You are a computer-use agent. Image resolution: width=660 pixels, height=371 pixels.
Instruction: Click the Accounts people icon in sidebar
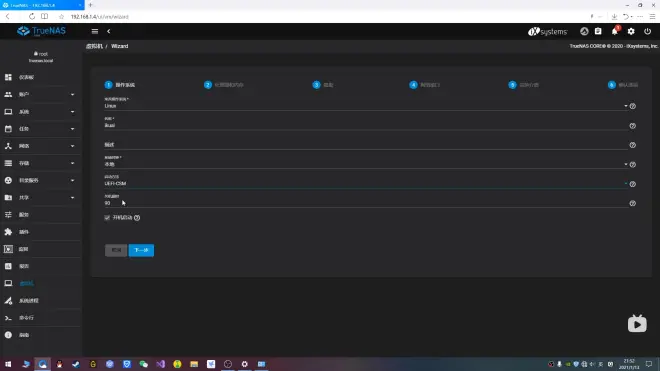[8, 94]
